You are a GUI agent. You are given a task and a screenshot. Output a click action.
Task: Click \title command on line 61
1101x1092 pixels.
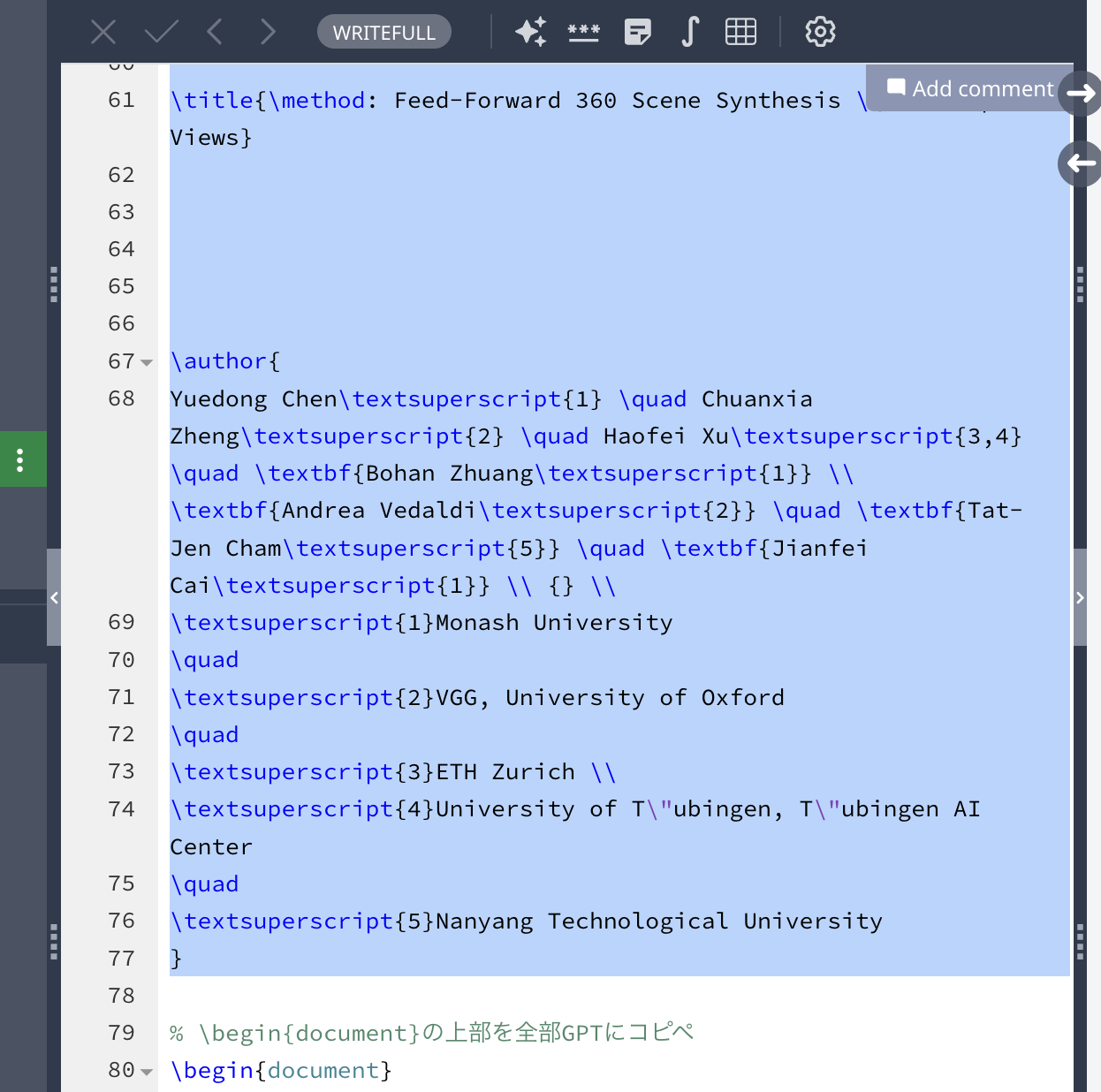(212, 101)
